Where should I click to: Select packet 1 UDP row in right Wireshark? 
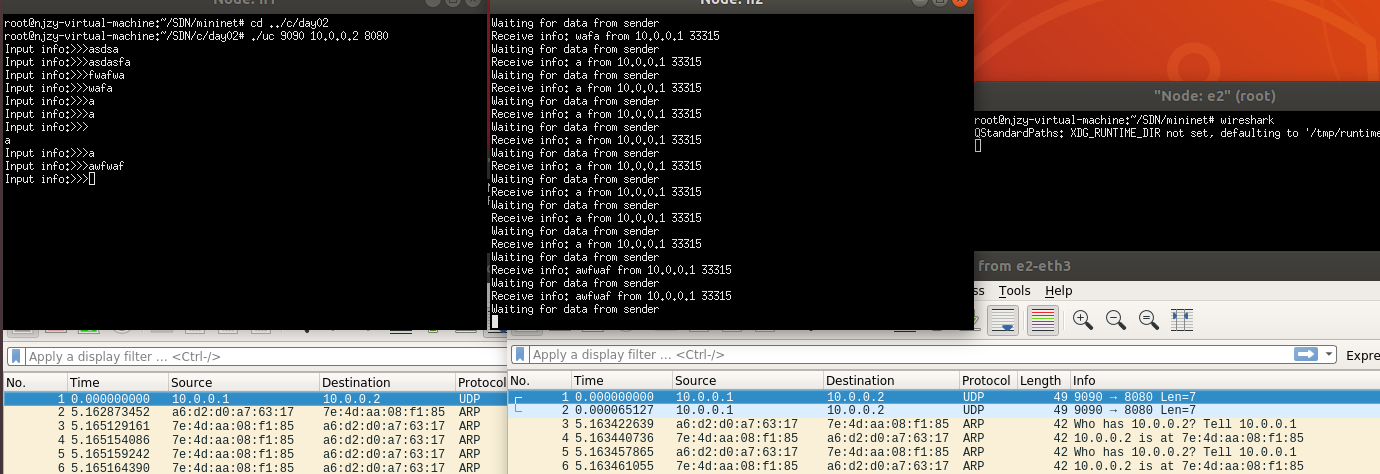click(944, 396)
